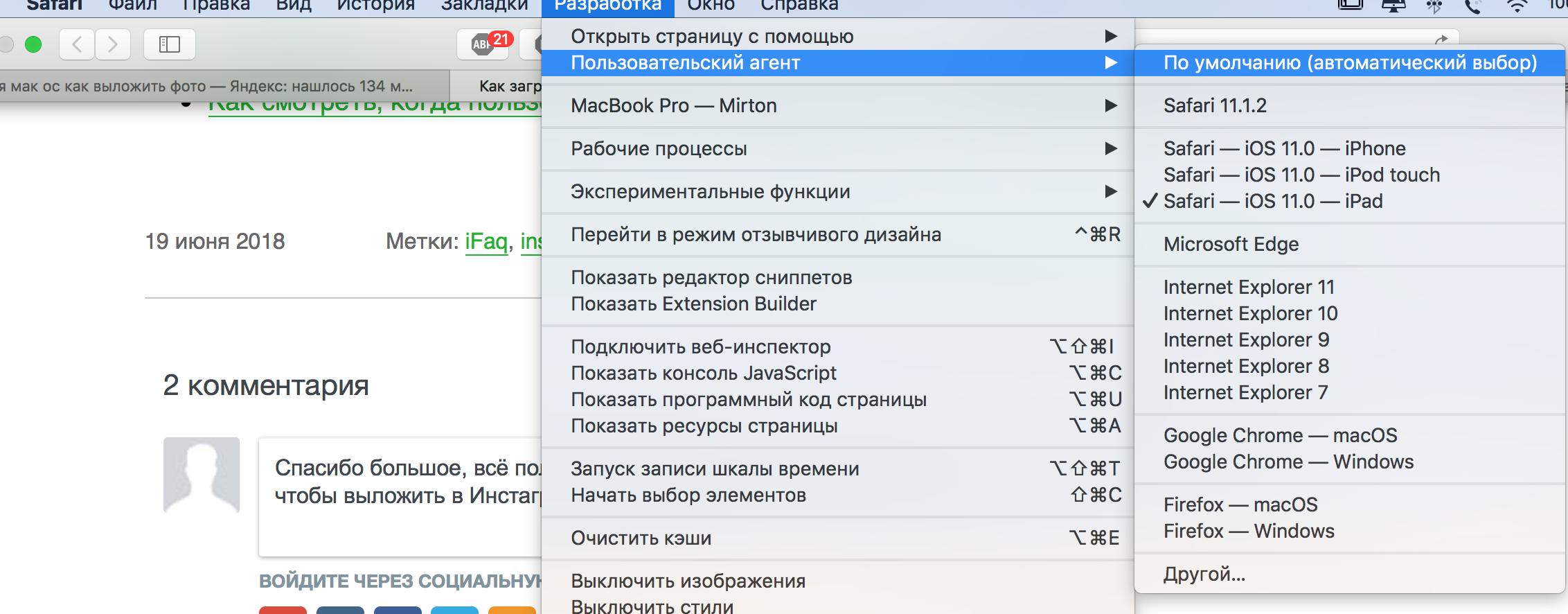This screenshot has height=614, width=1568.
Task: Open the Adblock Plus extension button
Action: point(483,45)
